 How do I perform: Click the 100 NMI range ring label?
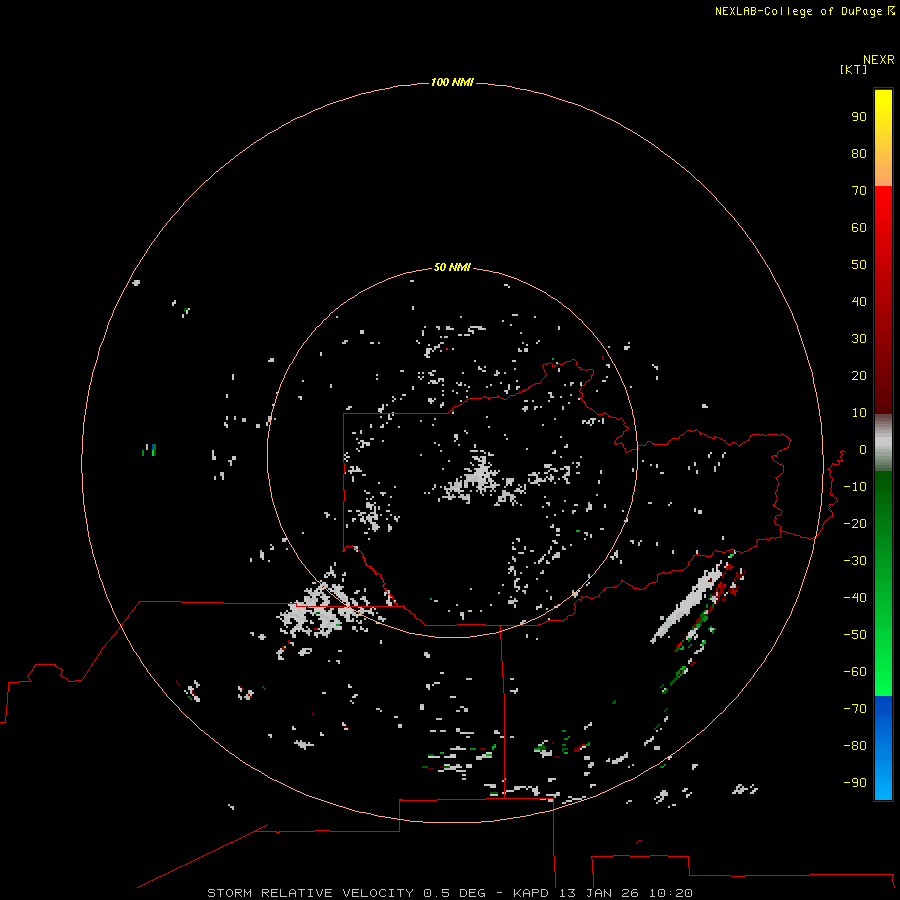click(452, 82)
